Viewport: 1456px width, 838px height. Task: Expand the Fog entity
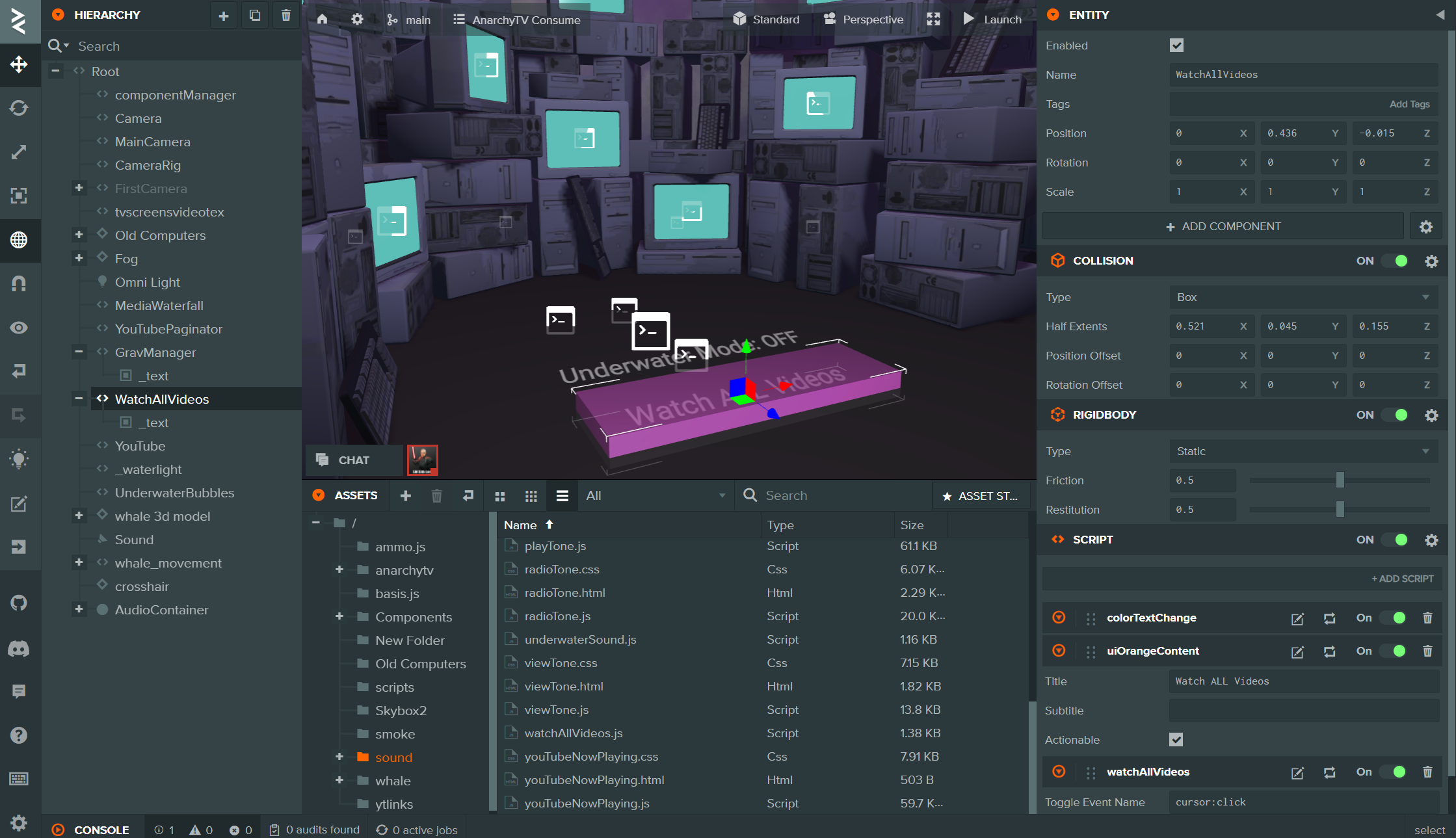[x=79, y=258]
